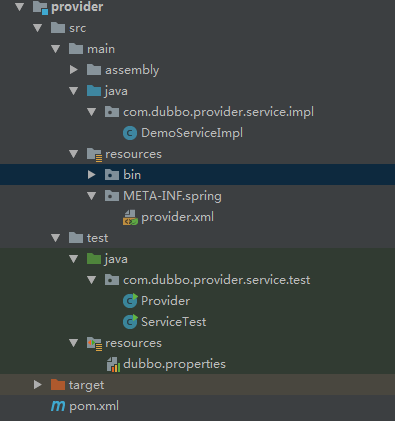This screenshot has height=421, width=395.
Task: Collapse the src folder
Action: tap(38, 28)
